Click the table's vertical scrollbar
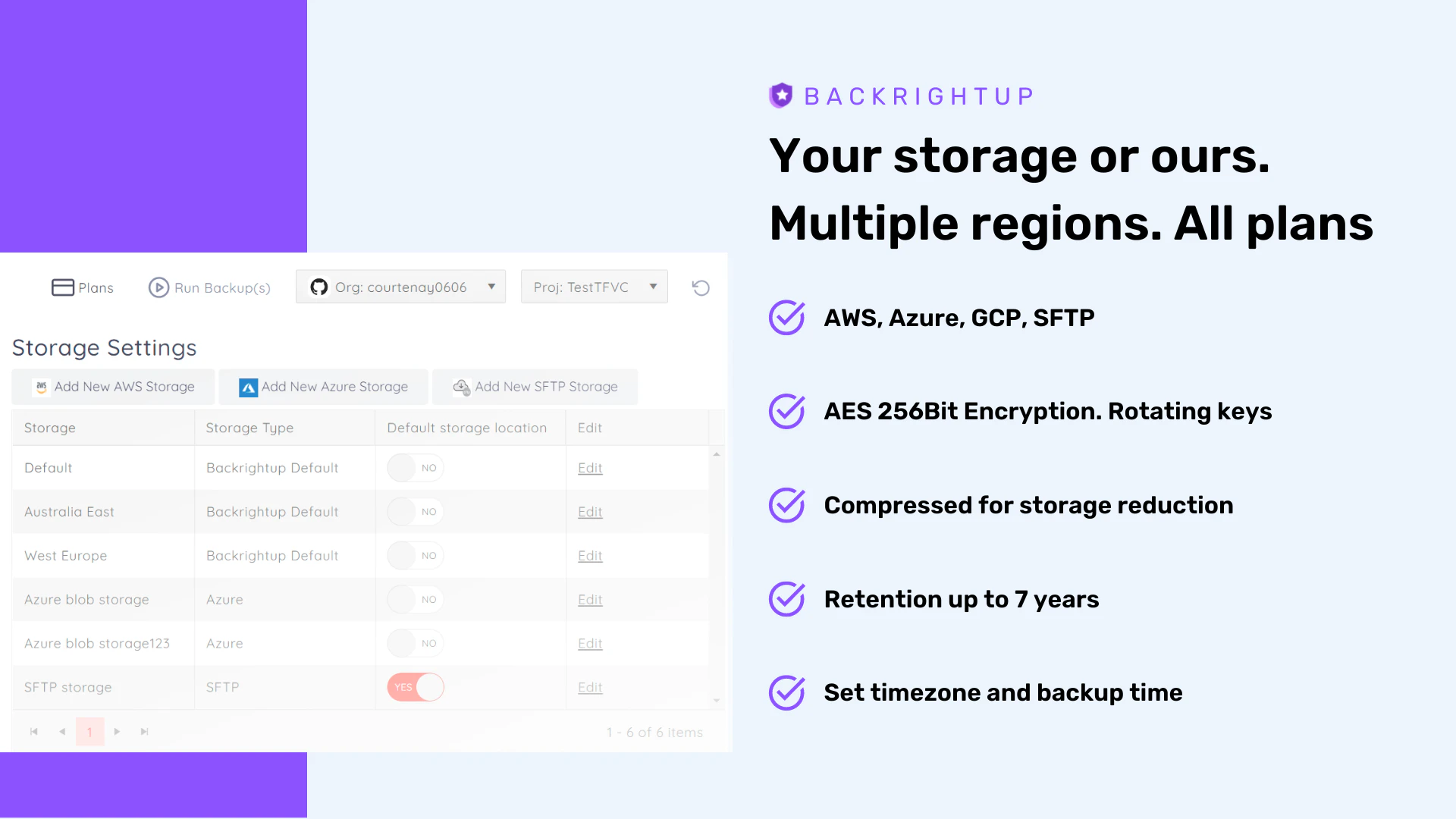 tap(717, 576)
